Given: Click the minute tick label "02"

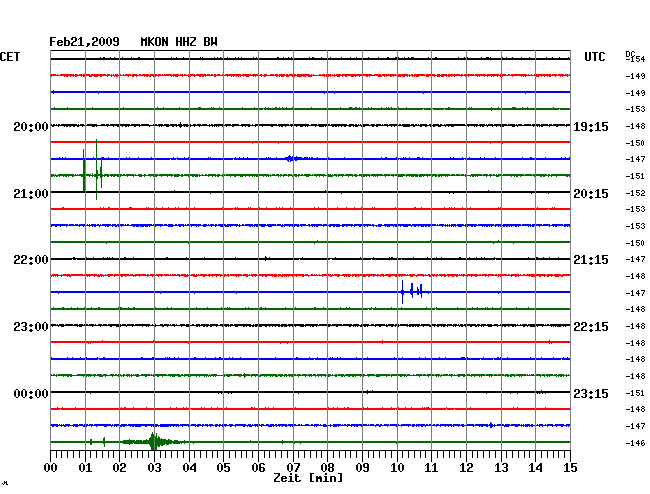Looking at the screenshot, I should (119, 468).
